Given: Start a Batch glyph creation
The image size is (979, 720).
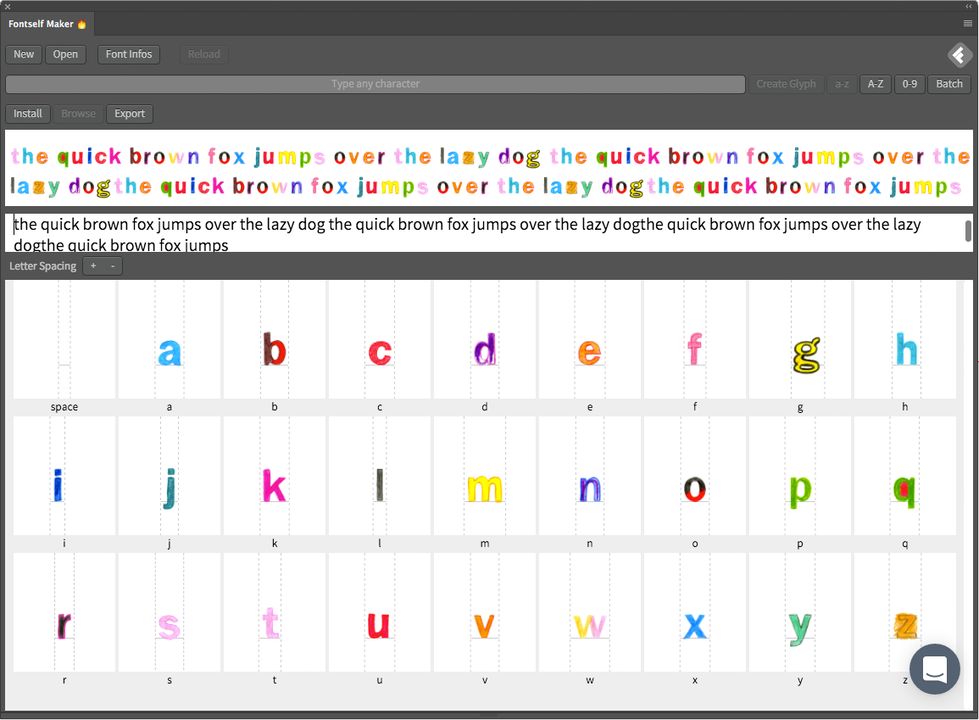Looking at the screenshot, I should point(948,84).
